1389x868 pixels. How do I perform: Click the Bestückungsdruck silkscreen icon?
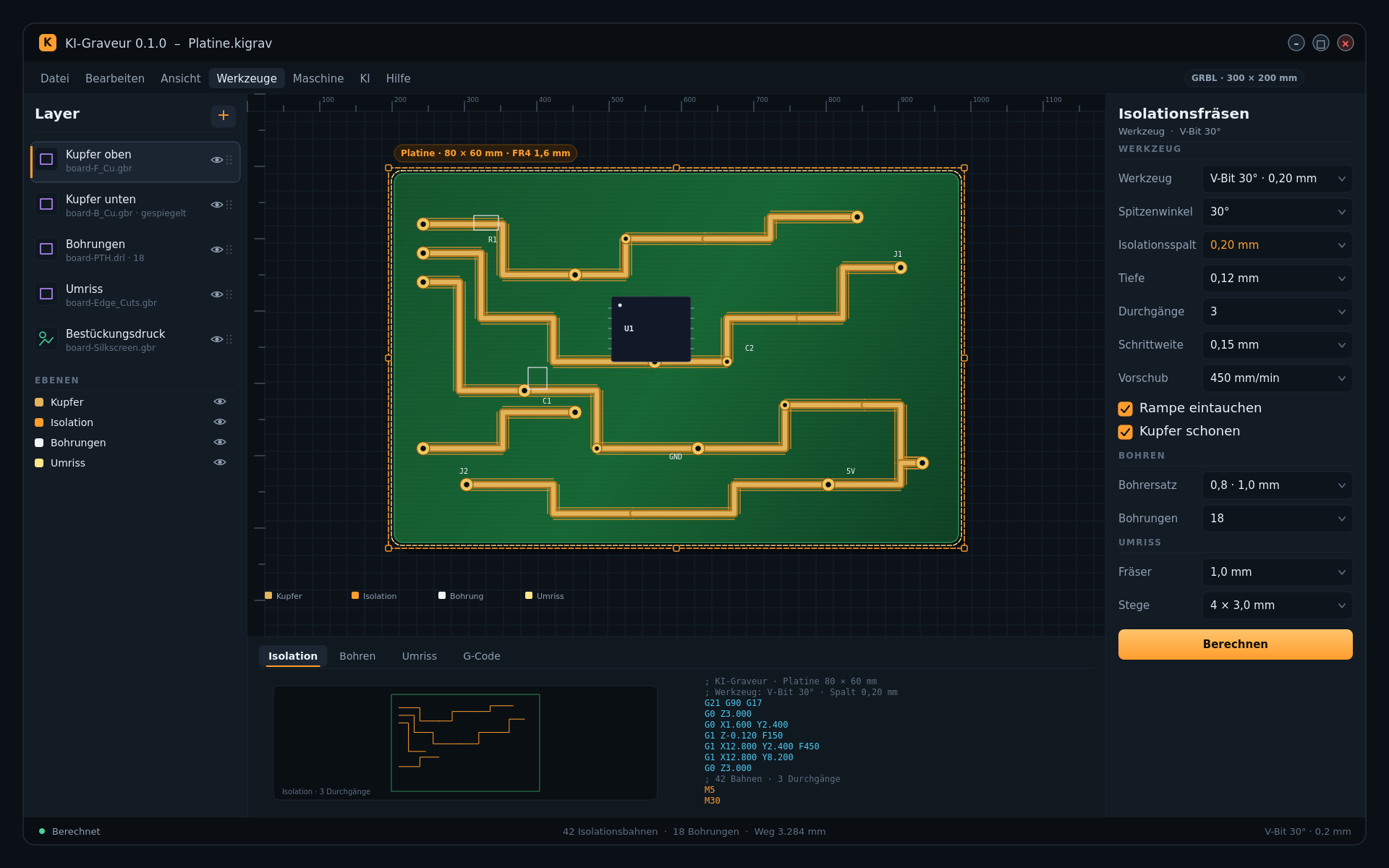[46, 339]
